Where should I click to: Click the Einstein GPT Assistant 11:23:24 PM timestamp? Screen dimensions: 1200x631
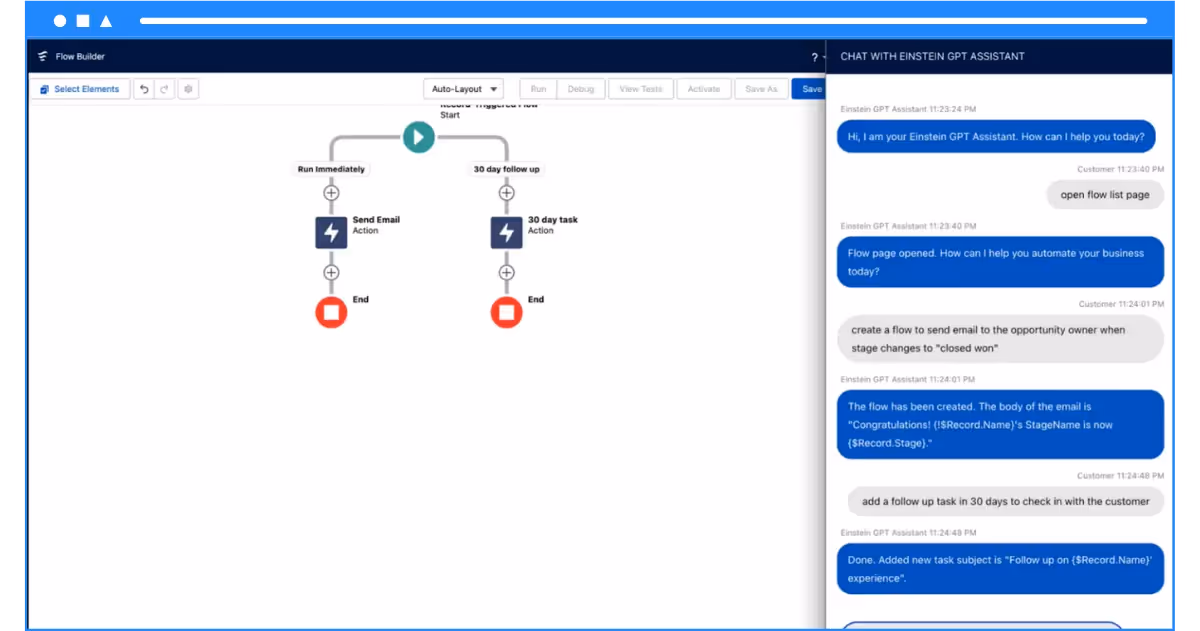(908, 109)
